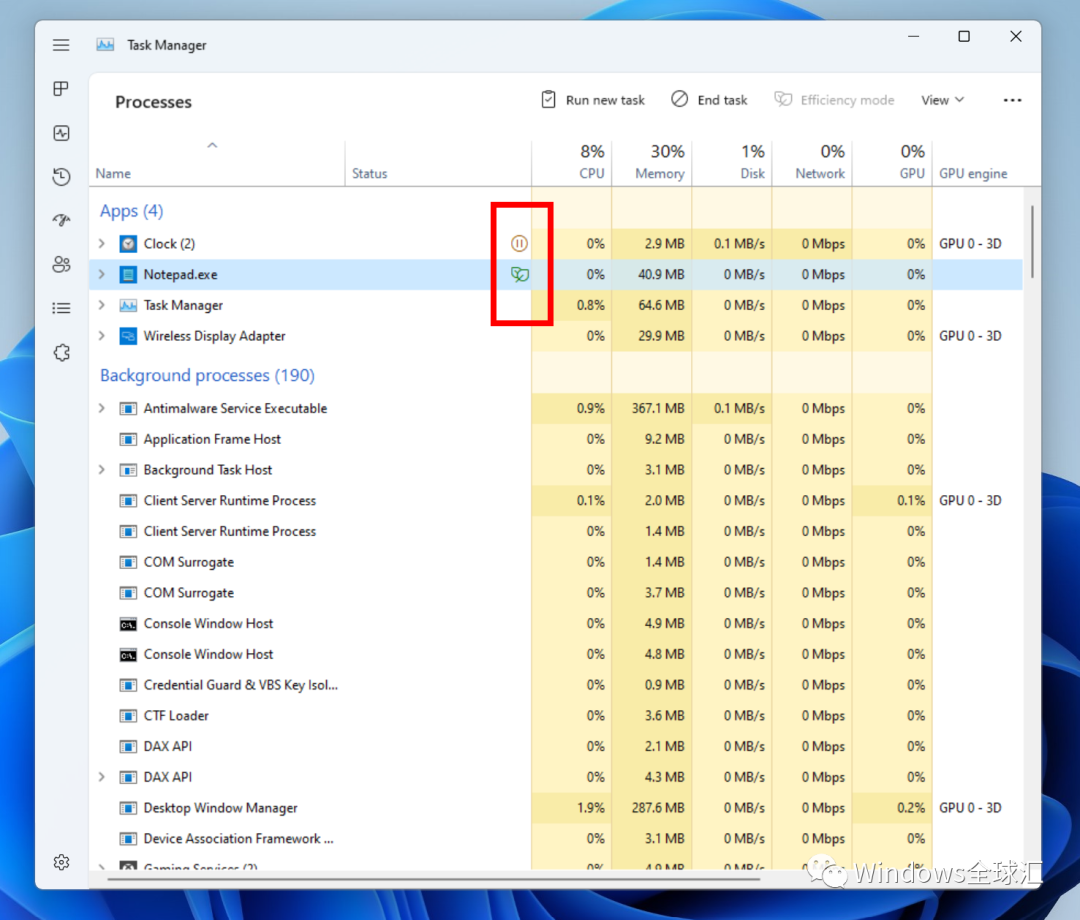1080x920 pixels.
Task: Select the second COM Surrogate row
Action: pos(556,593)
